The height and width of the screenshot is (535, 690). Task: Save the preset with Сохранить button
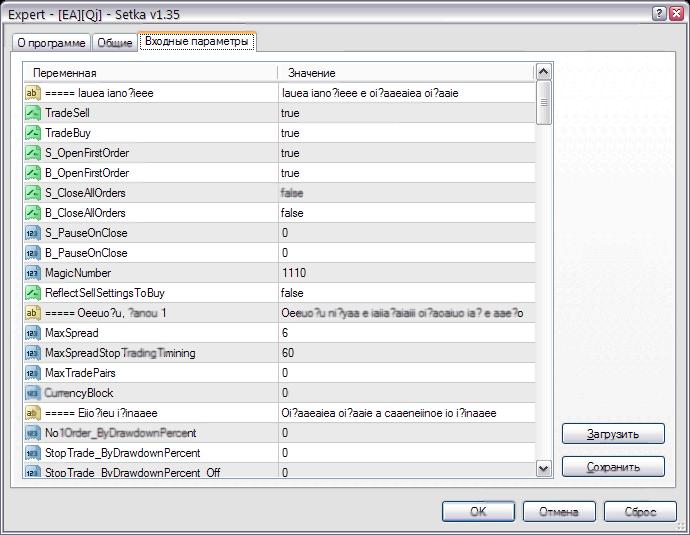click(x=613, y=467)
